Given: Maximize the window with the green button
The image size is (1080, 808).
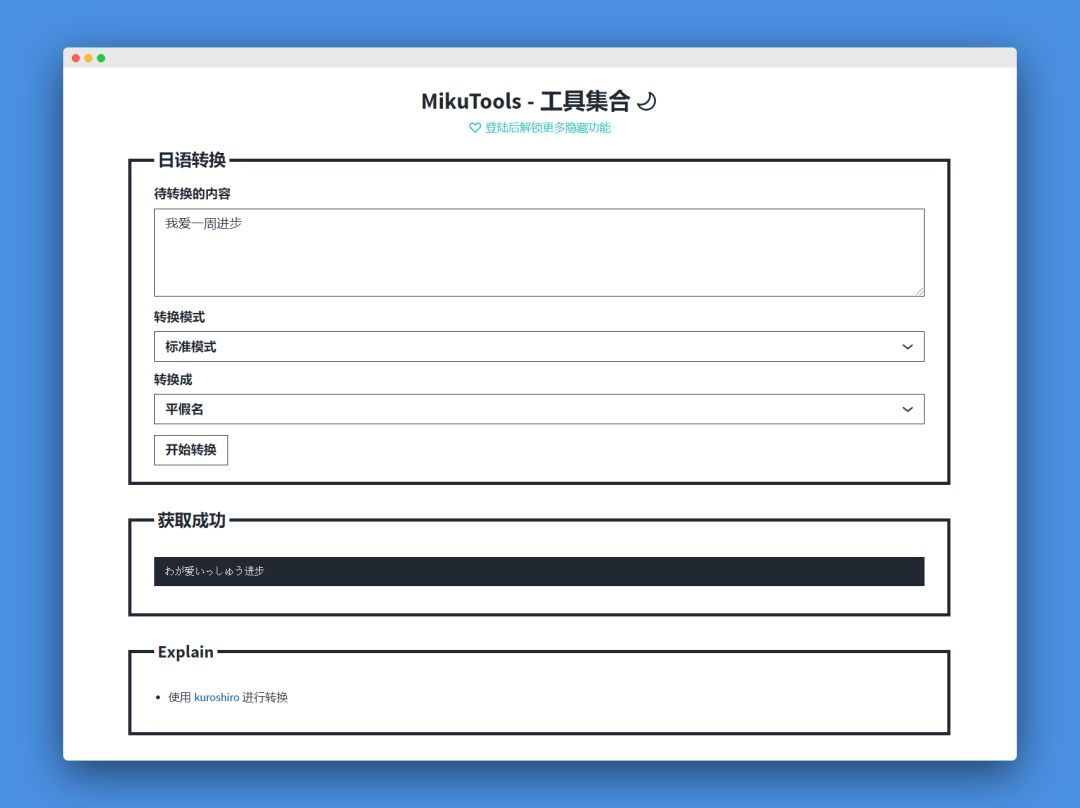Looking at the screenshot, I should 101,58.
